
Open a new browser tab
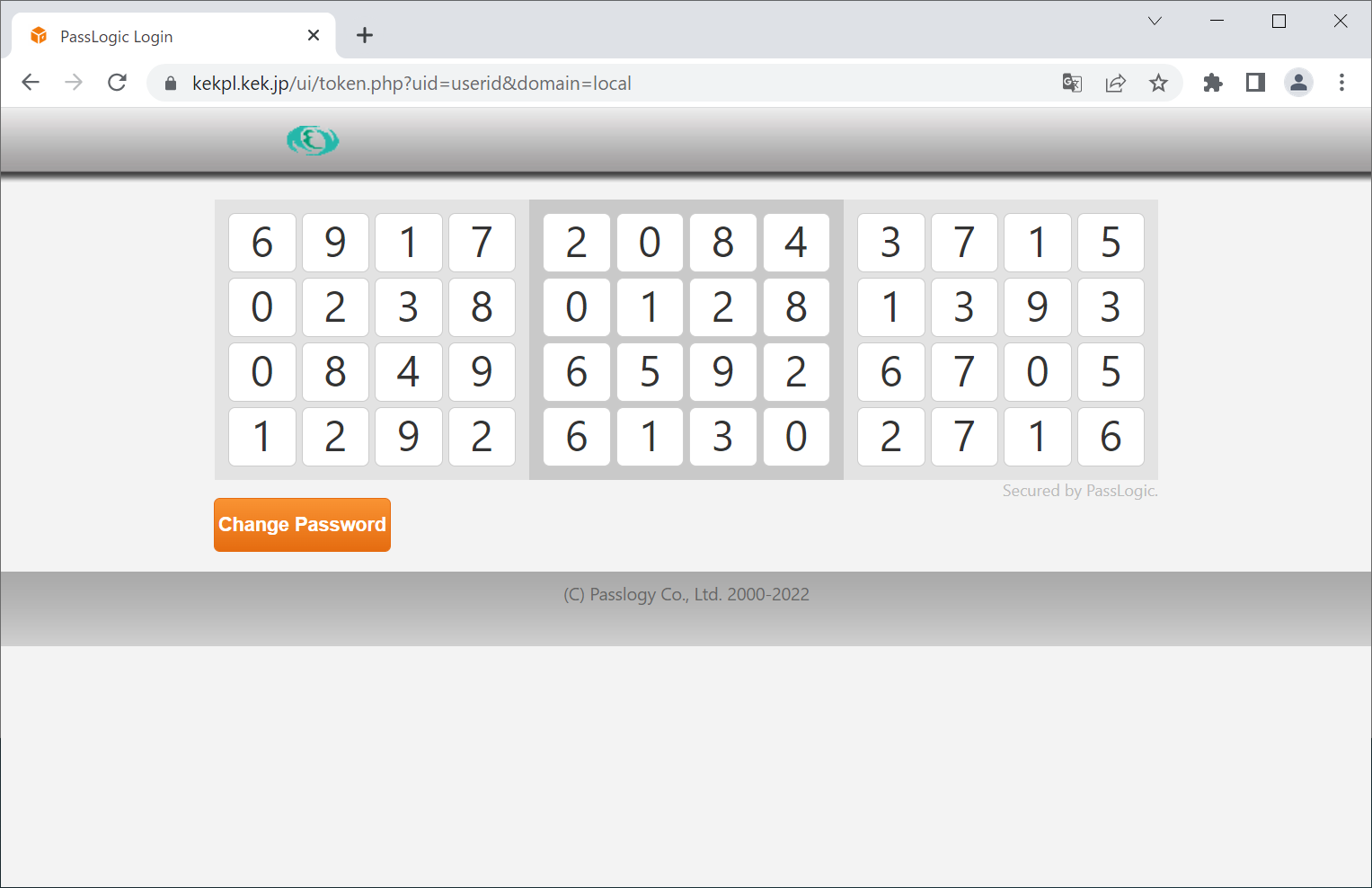(x=364, y=36)
